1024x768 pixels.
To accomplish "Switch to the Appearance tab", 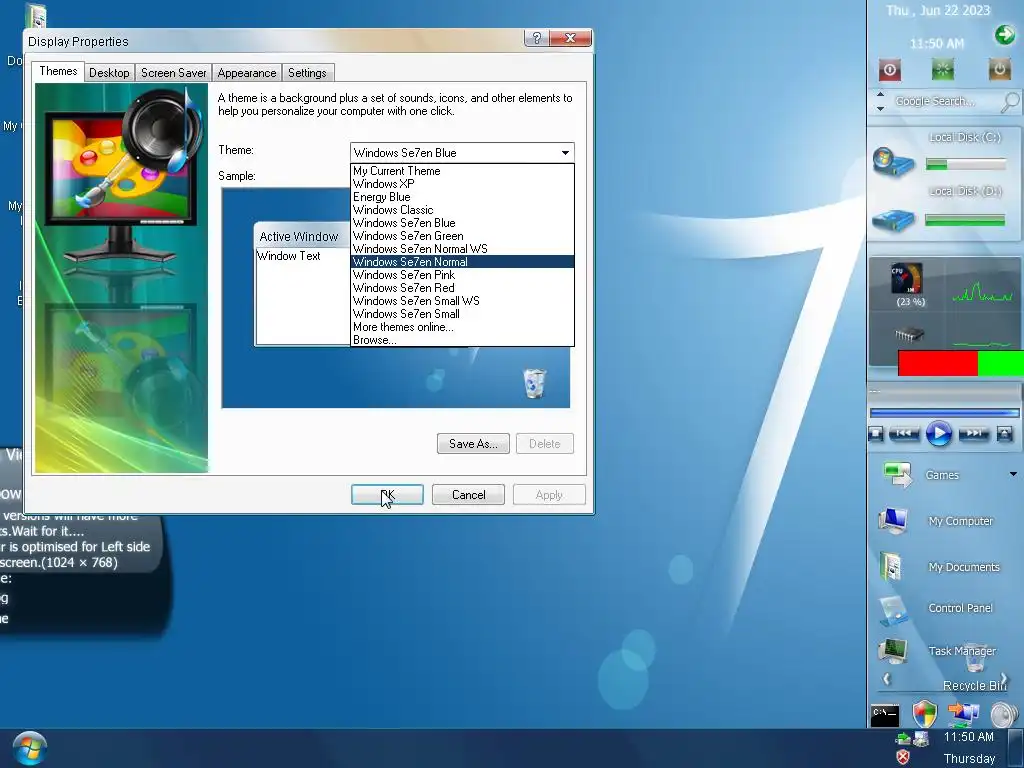I will 247,72.
